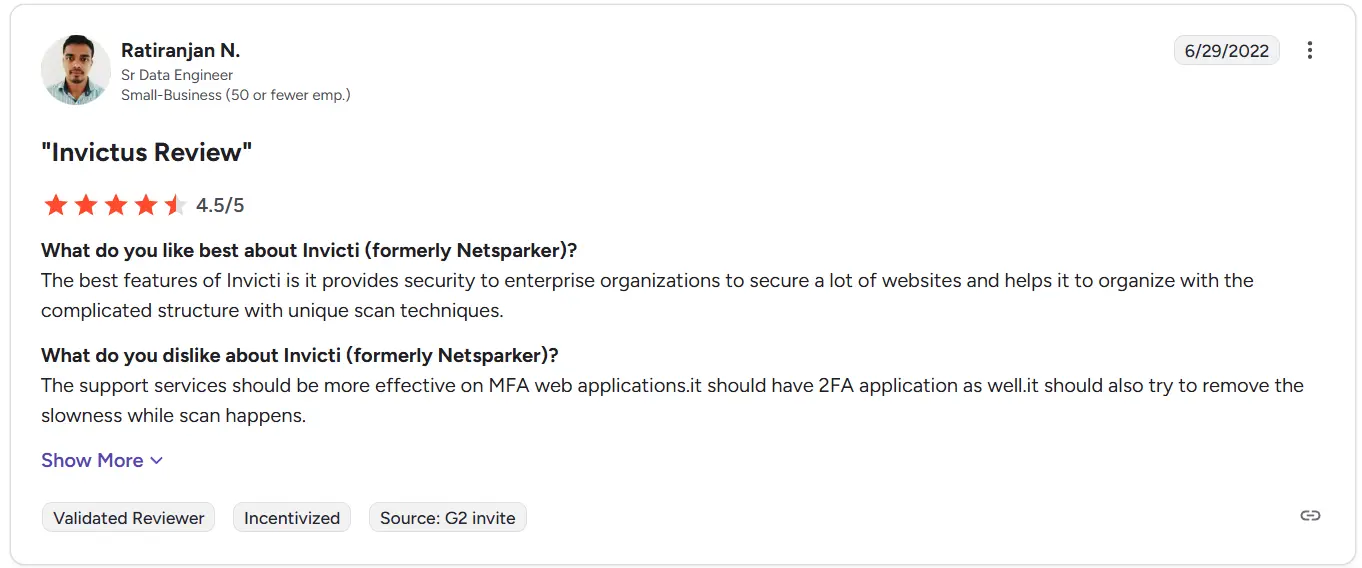This screenshot has width=1362, height=568.
Task: Click the What do you dislike question heading
Action: point(300,355)
